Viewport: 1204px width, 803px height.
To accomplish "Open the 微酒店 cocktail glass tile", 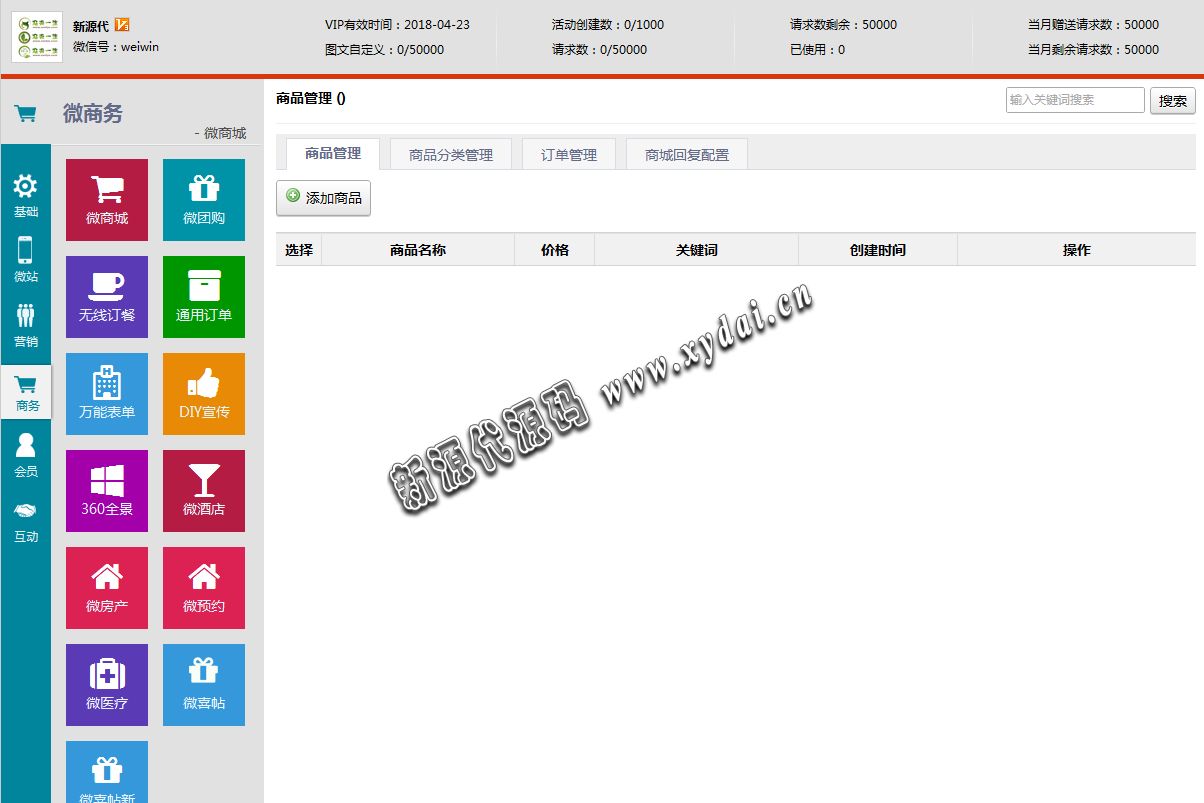I will (204, 491).
